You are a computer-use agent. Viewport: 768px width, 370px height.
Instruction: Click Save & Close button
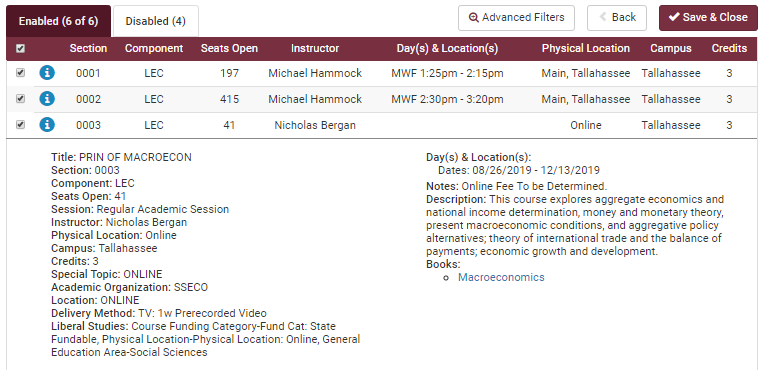coord(708,18)
